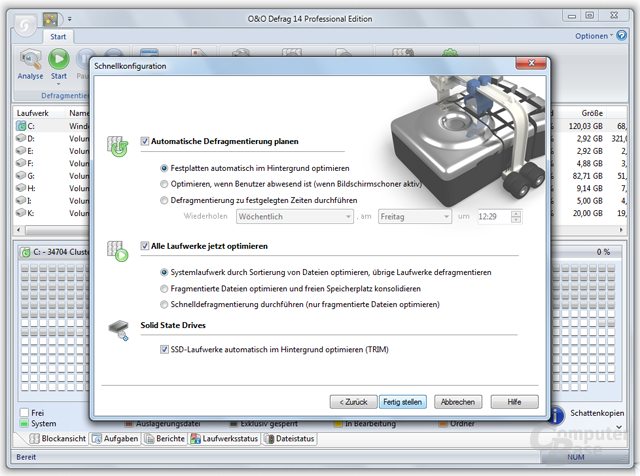
Task: Click the Abbrechen button
Action: coord(458,402)
